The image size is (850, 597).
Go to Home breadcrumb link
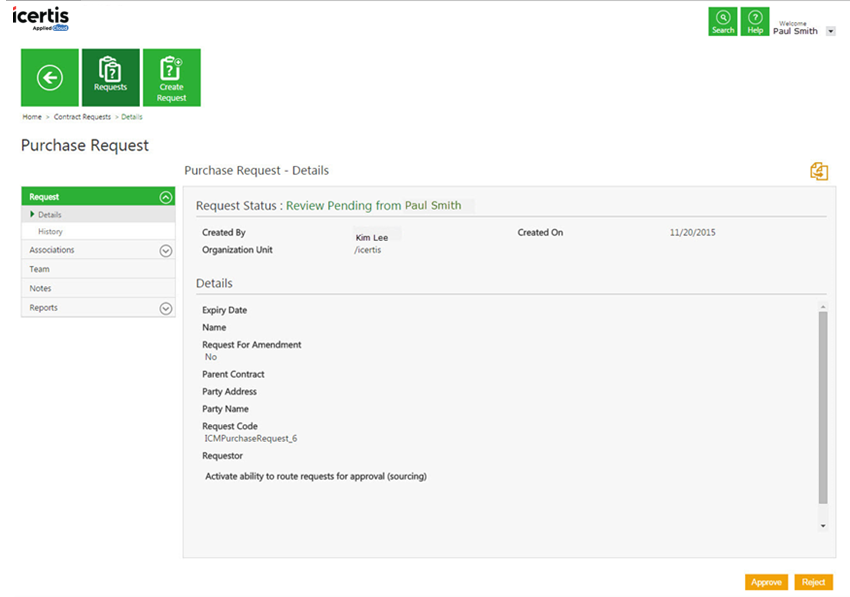(32, 117)
